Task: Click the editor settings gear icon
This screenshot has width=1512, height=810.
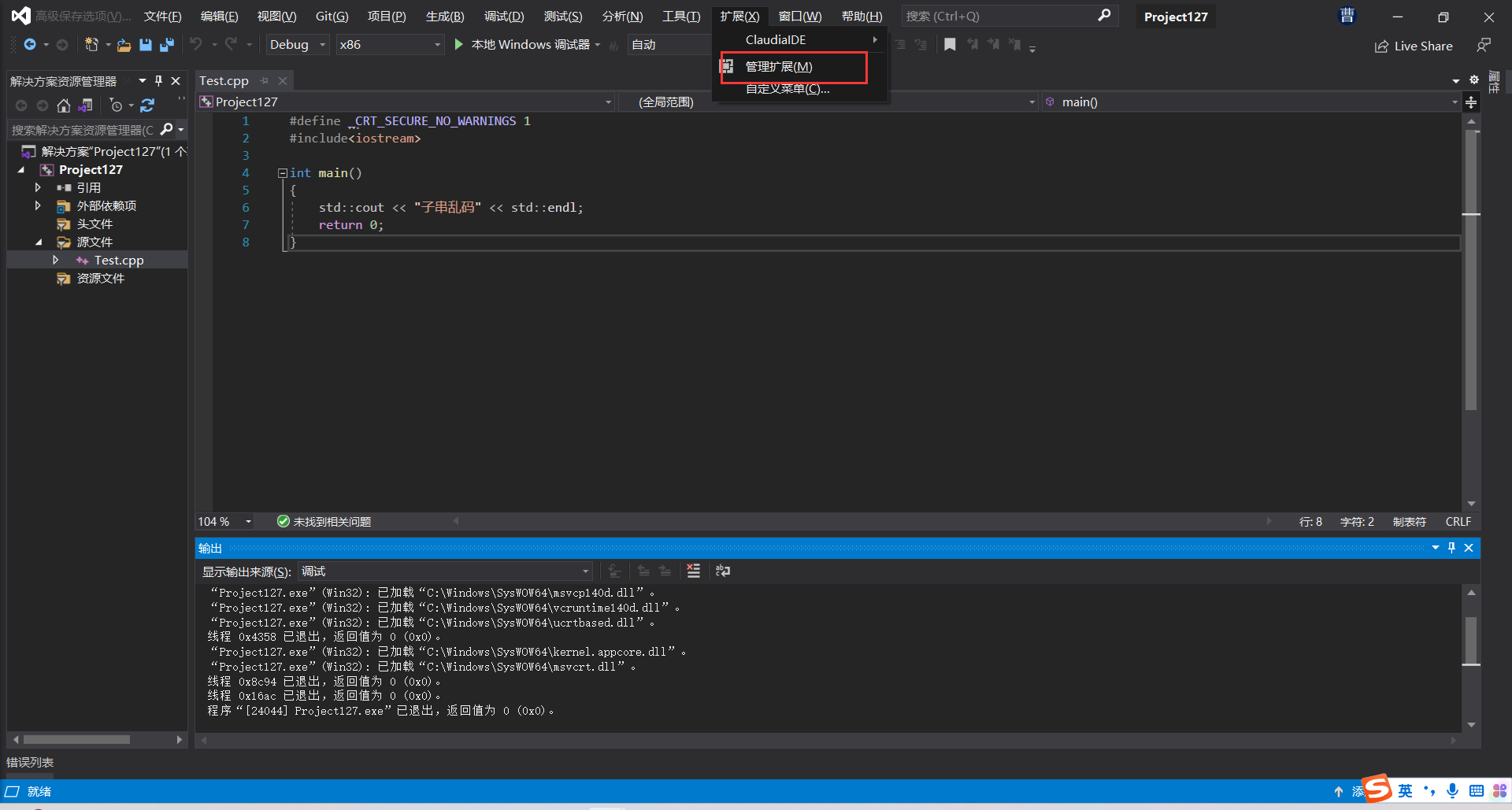Action: (1474, 80)
